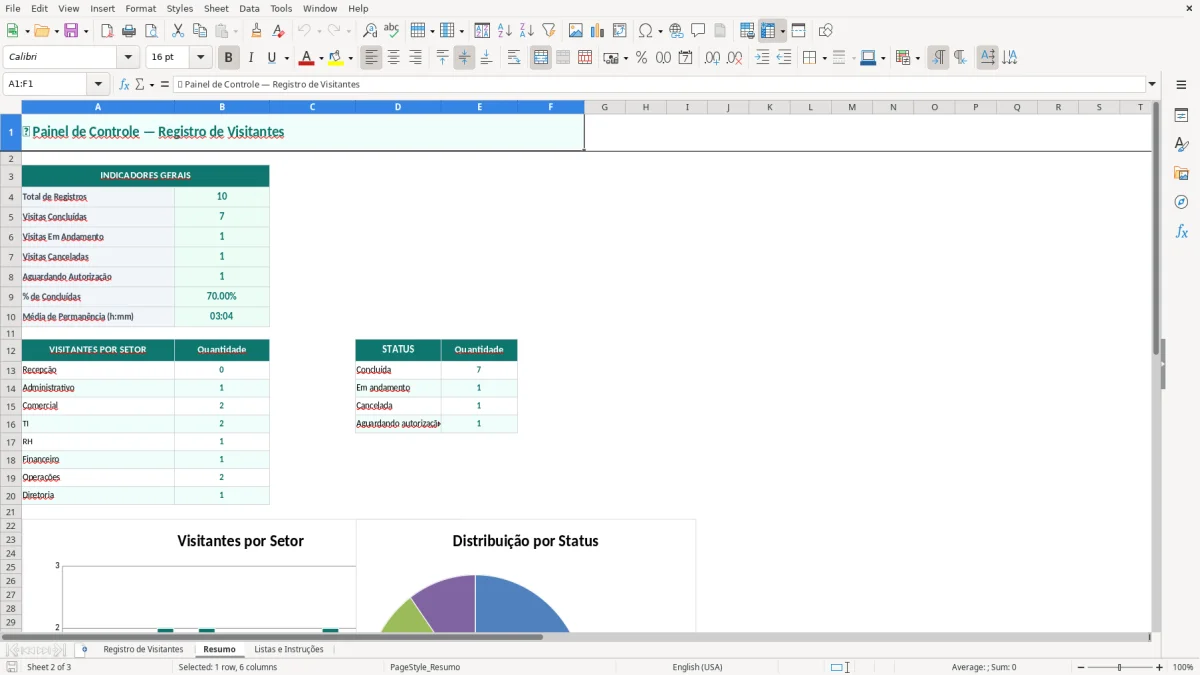Open Find & Replace icon
This screenshot has width=1200, height=675.
coord(370,31)
